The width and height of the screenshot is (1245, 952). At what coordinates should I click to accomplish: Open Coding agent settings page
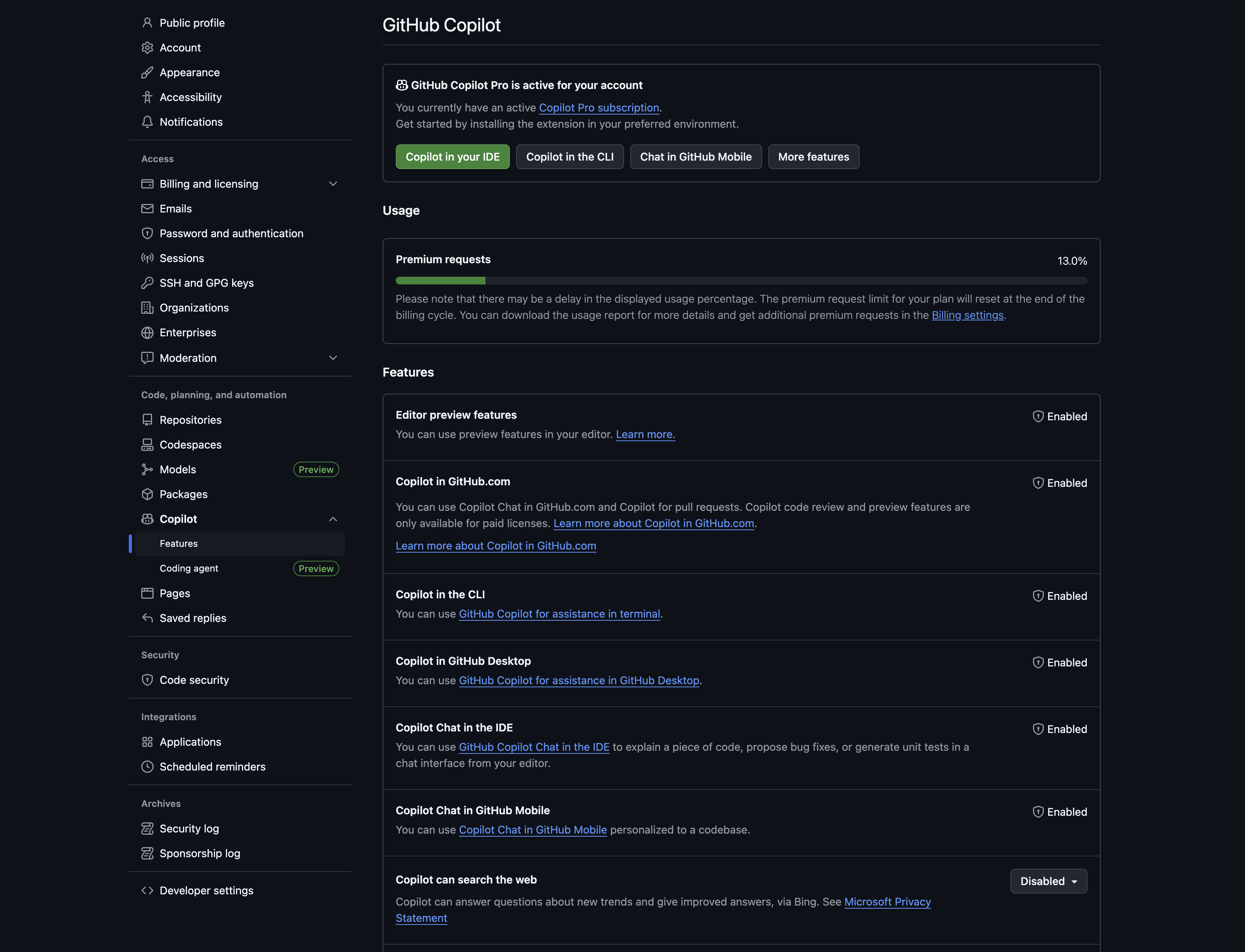189,568
